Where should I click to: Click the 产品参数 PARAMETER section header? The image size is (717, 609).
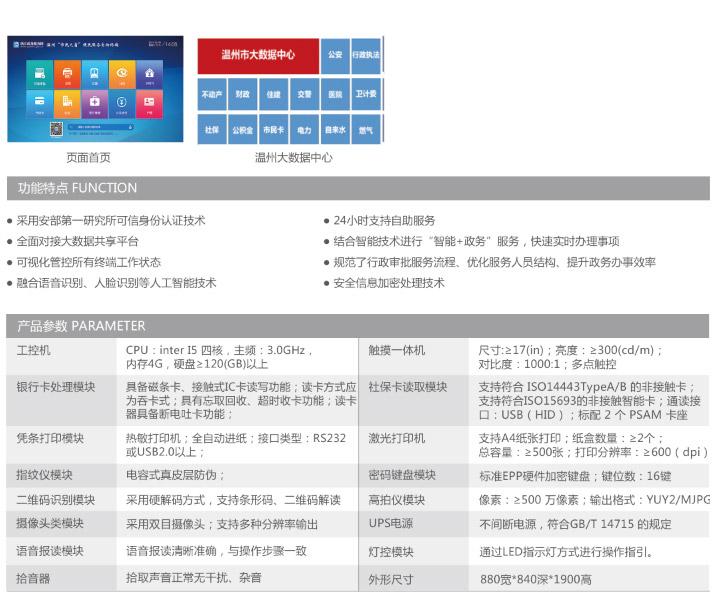(81, 326)
